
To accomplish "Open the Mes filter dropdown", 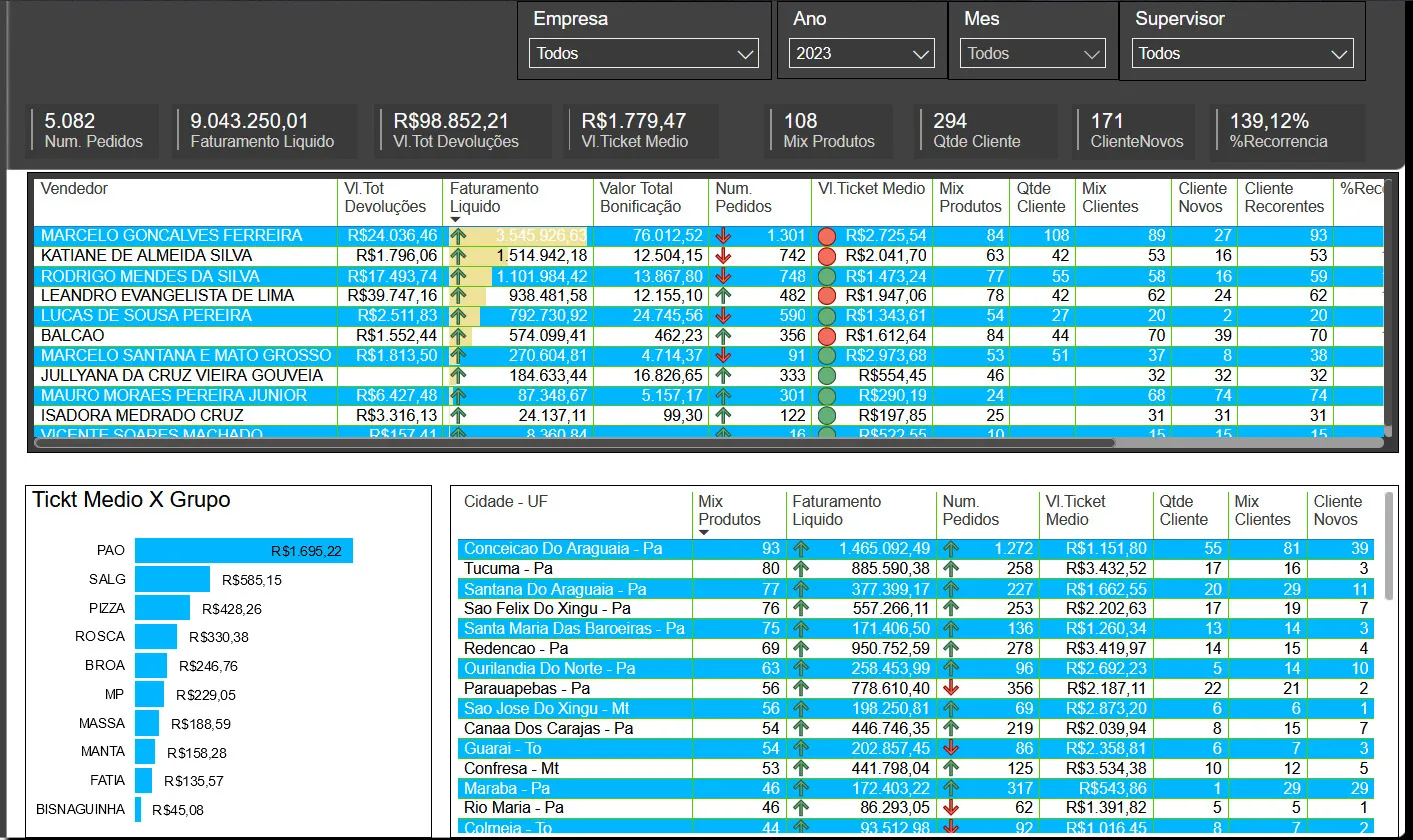I will [1032, 54].
